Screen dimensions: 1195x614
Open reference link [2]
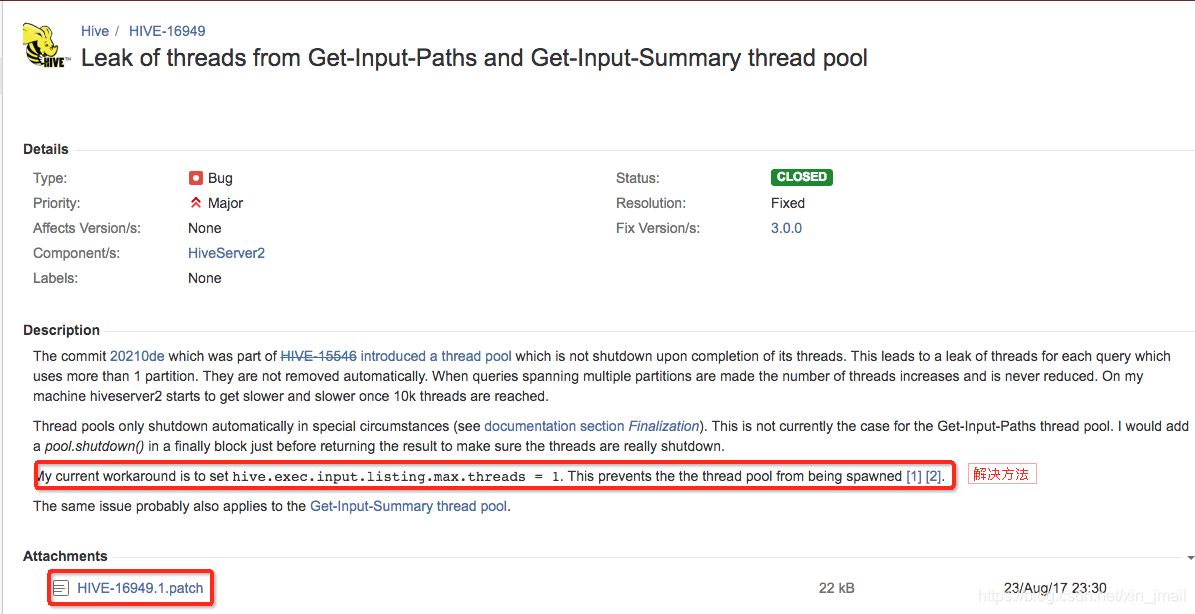[x=934, y=476]
